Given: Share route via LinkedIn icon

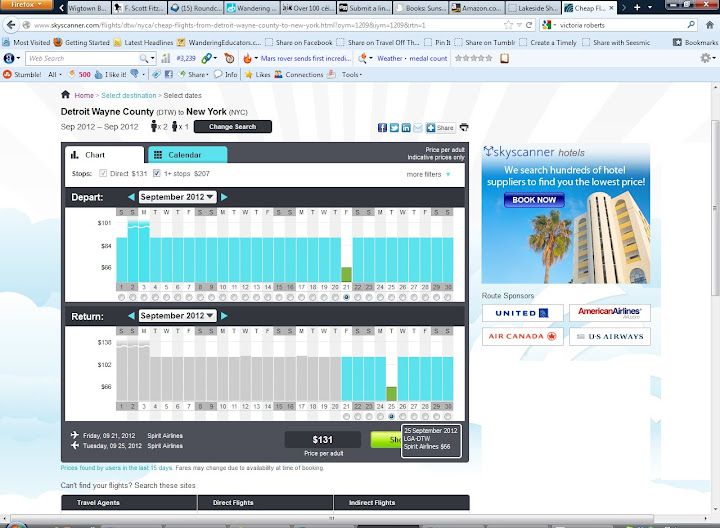Looking at the screenshot, I should tap(406, 128).
